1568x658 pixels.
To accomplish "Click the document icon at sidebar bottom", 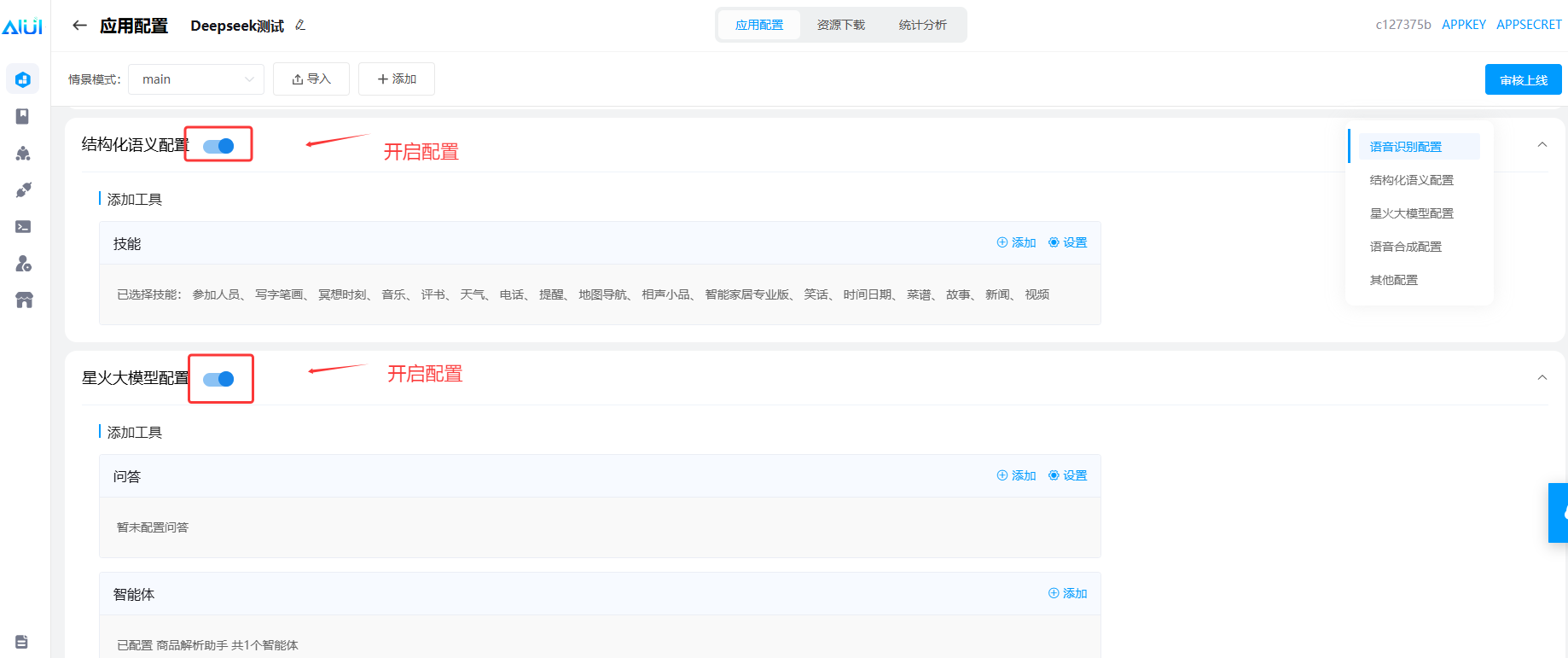I will click(x=22, y=642).
